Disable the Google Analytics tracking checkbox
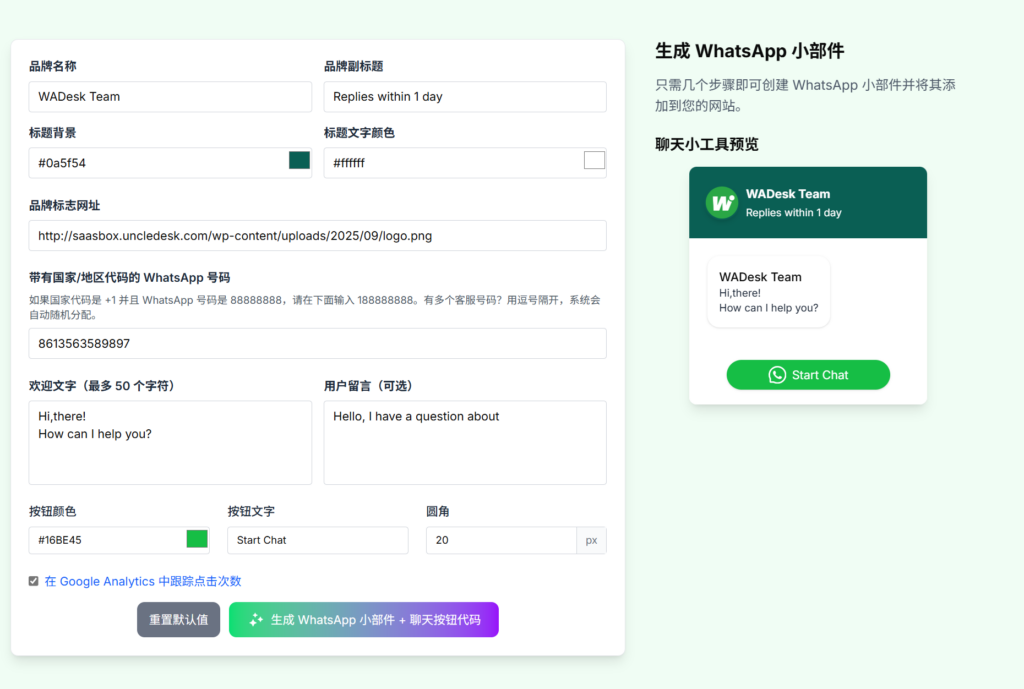Viewport: 1024px width, 689px height. pyautogui.click(x=33, y=580)
